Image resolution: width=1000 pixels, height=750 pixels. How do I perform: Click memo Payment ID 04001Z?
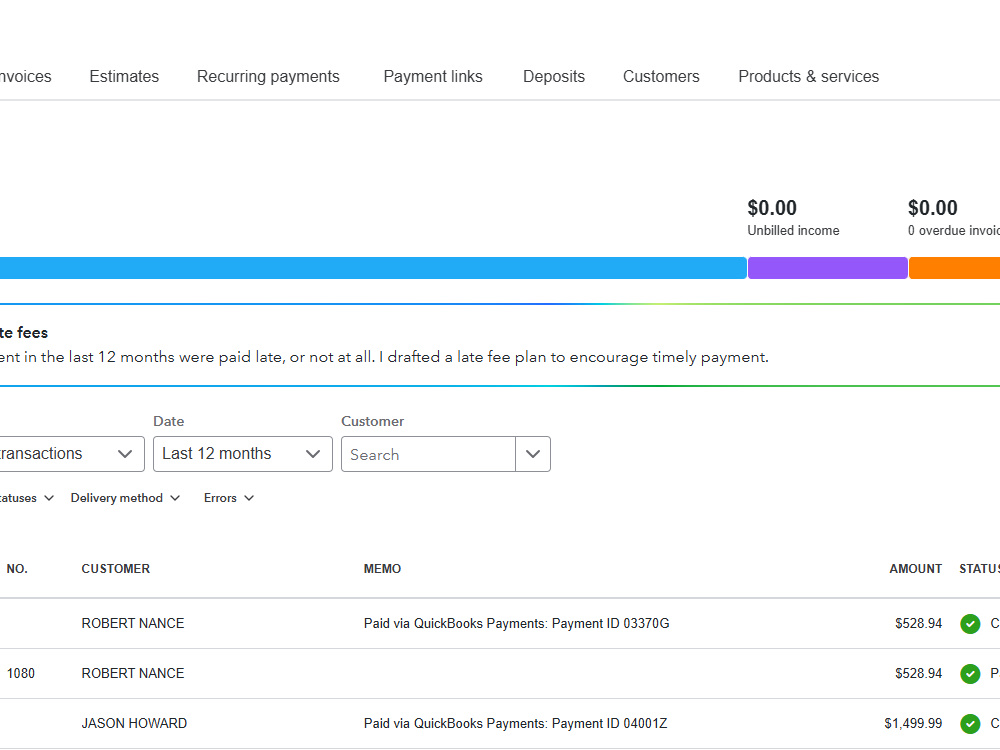(x=515, y=723)
